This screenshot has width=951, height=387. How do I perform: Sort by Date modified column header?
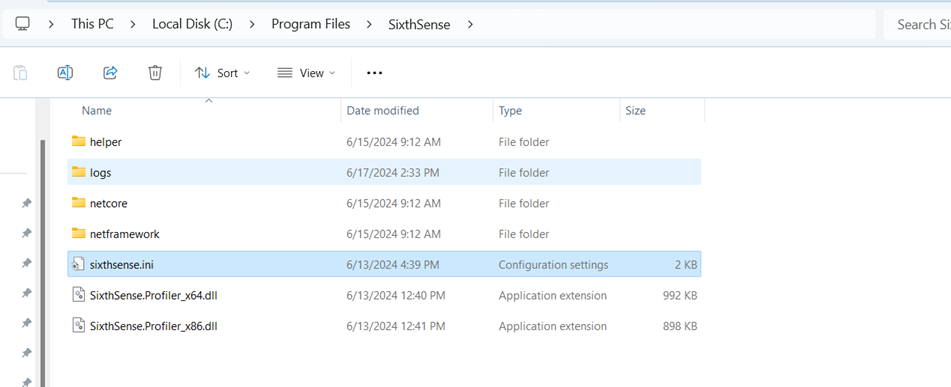click(383, 110)
